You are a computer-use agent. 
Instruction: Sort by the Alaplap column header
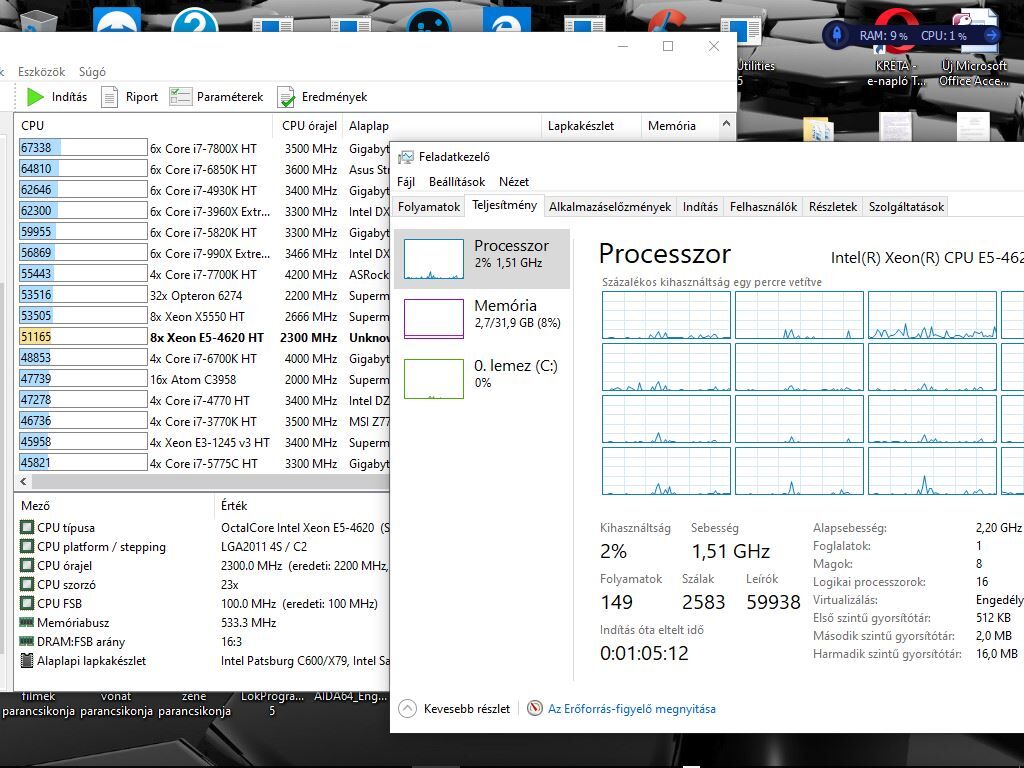click(x=443, y=125)
